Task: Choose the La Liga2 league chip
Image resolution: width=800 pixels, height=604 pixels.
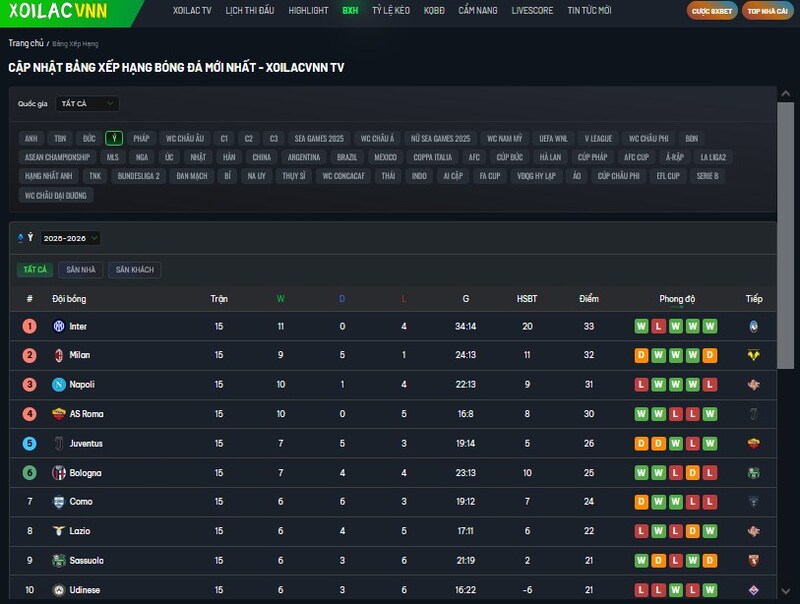Action: [713, 157]
